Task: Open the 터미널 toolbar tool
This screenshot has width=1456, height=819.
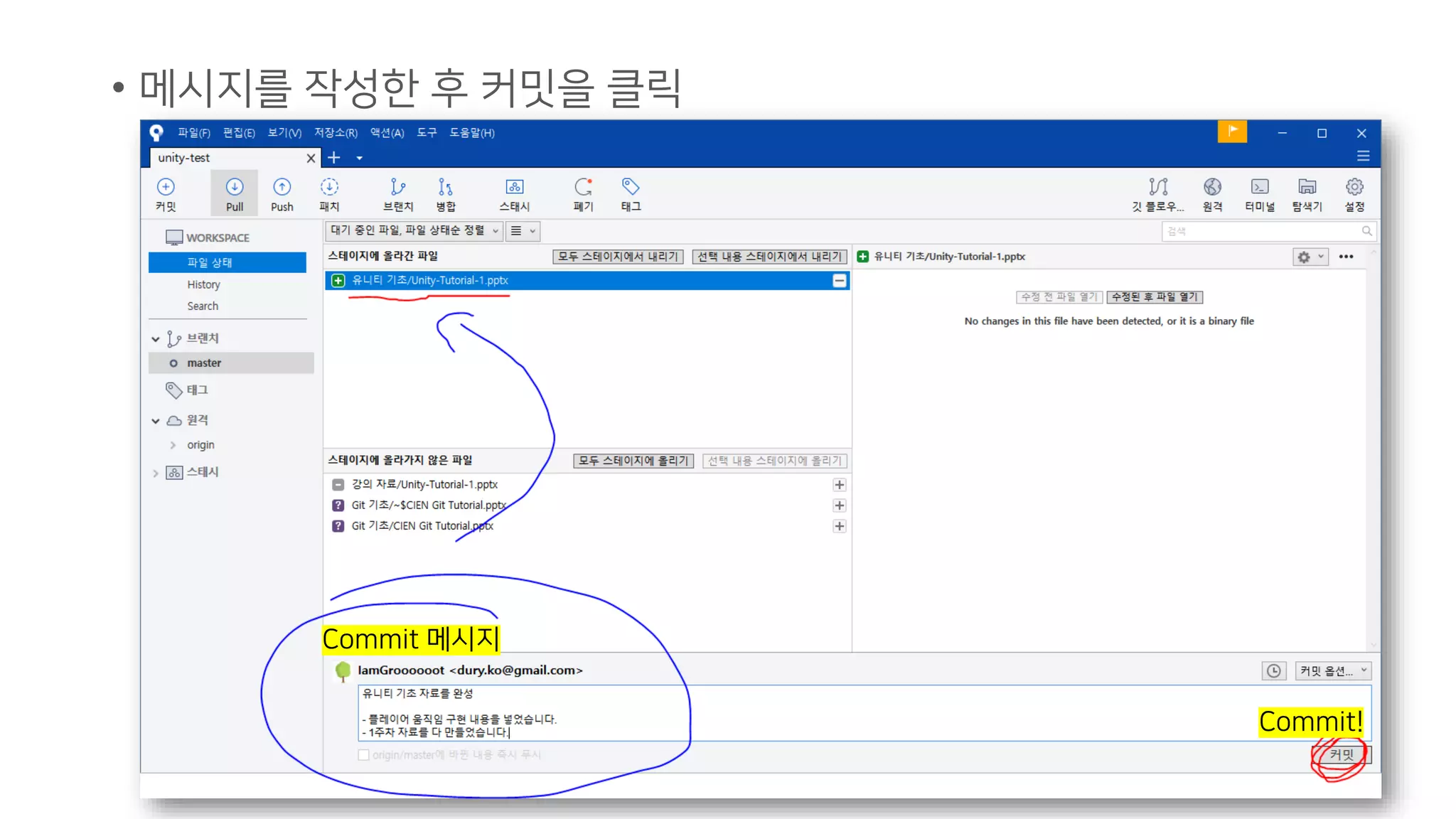Action: pos(1260,194)
